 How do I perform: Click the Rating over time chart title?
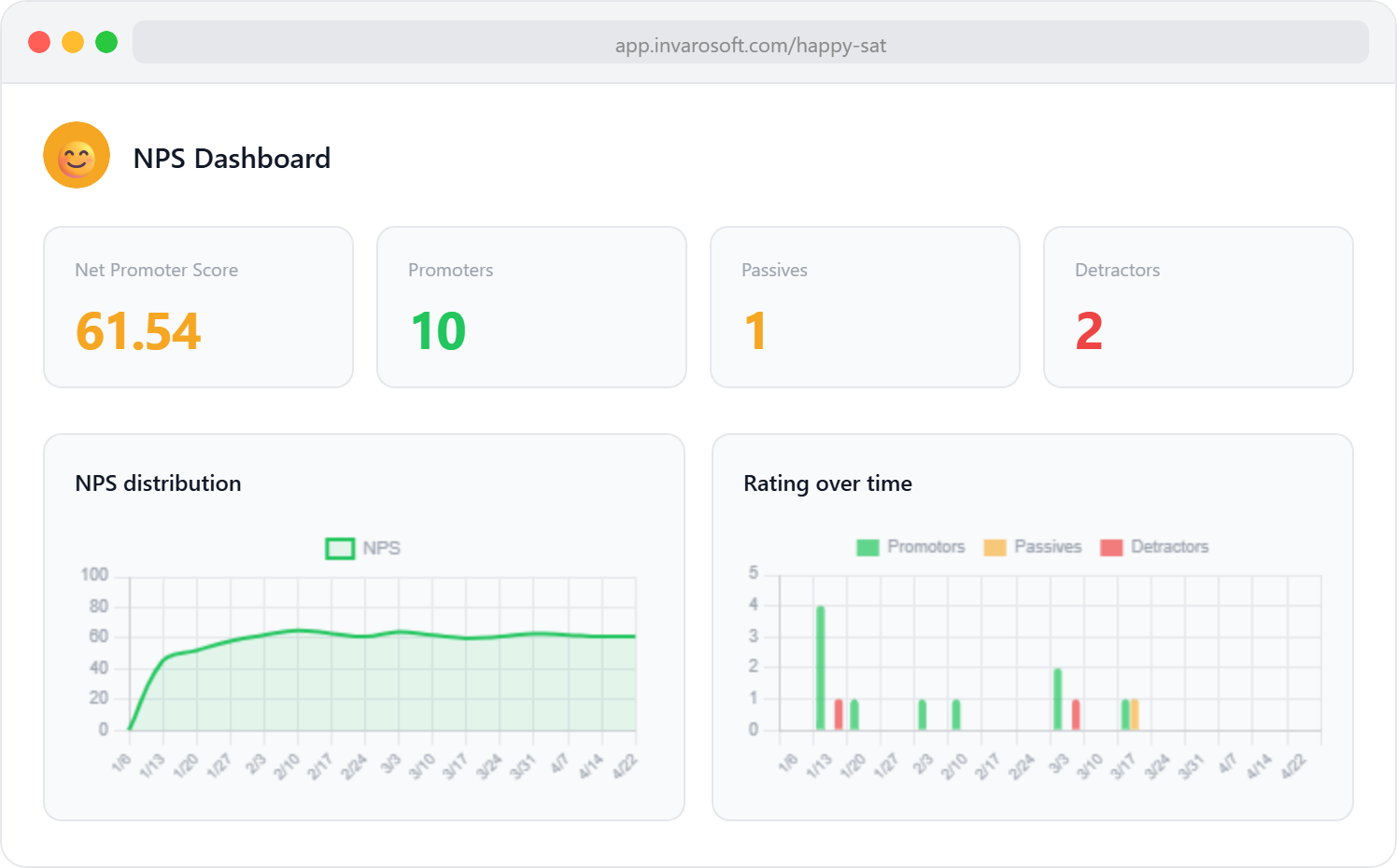click(x=827, y=483)
